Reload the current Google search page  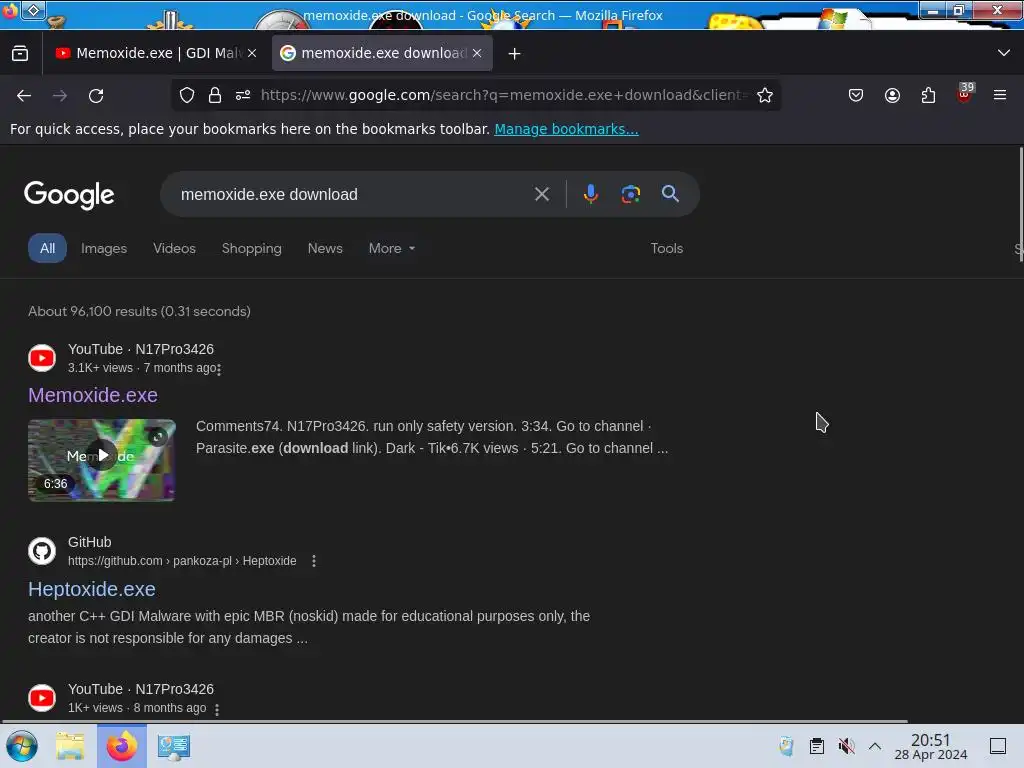point(96,95)
